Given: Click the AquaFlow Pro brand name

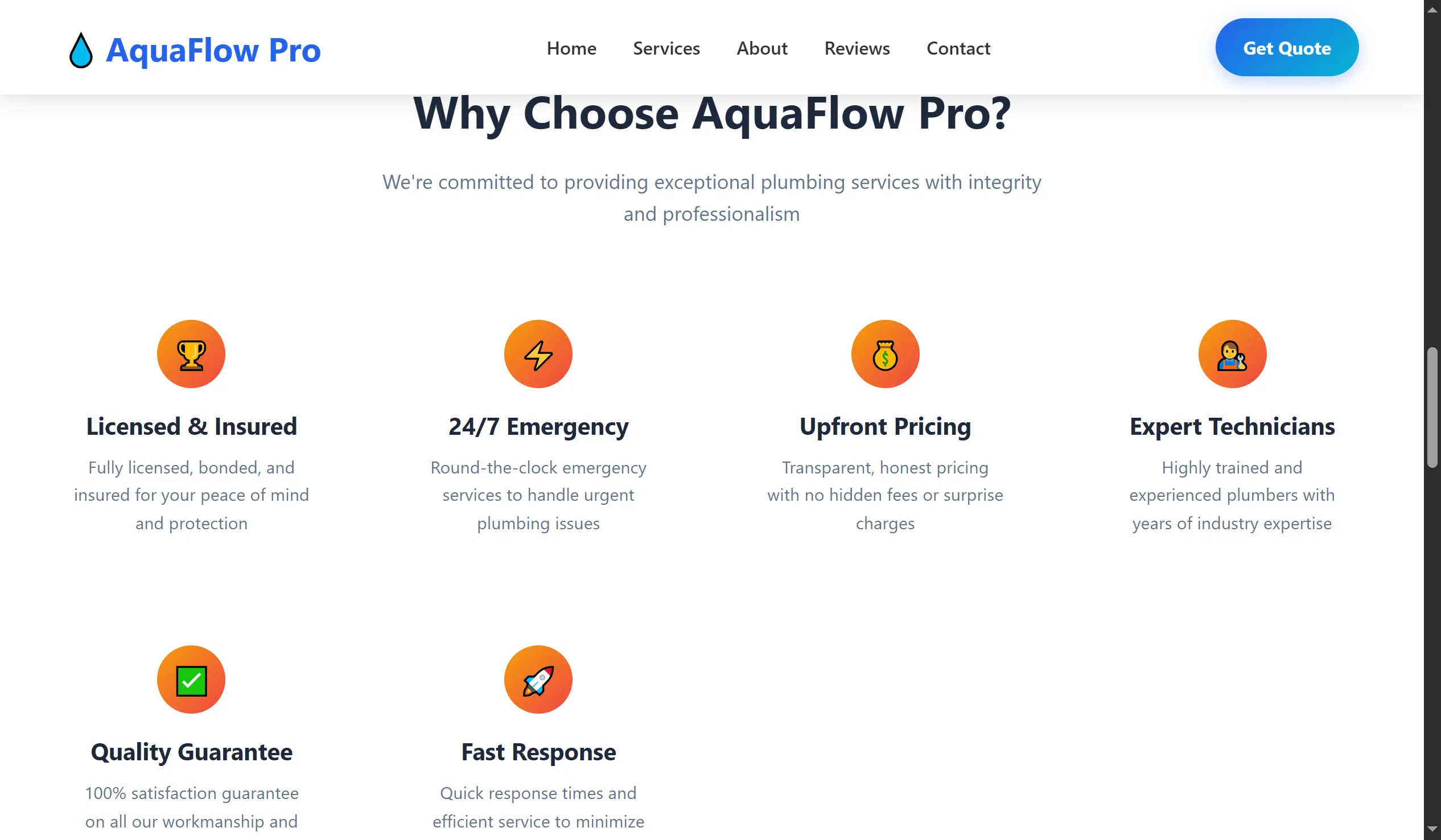Looking at the screenshot, I should 213,50.
